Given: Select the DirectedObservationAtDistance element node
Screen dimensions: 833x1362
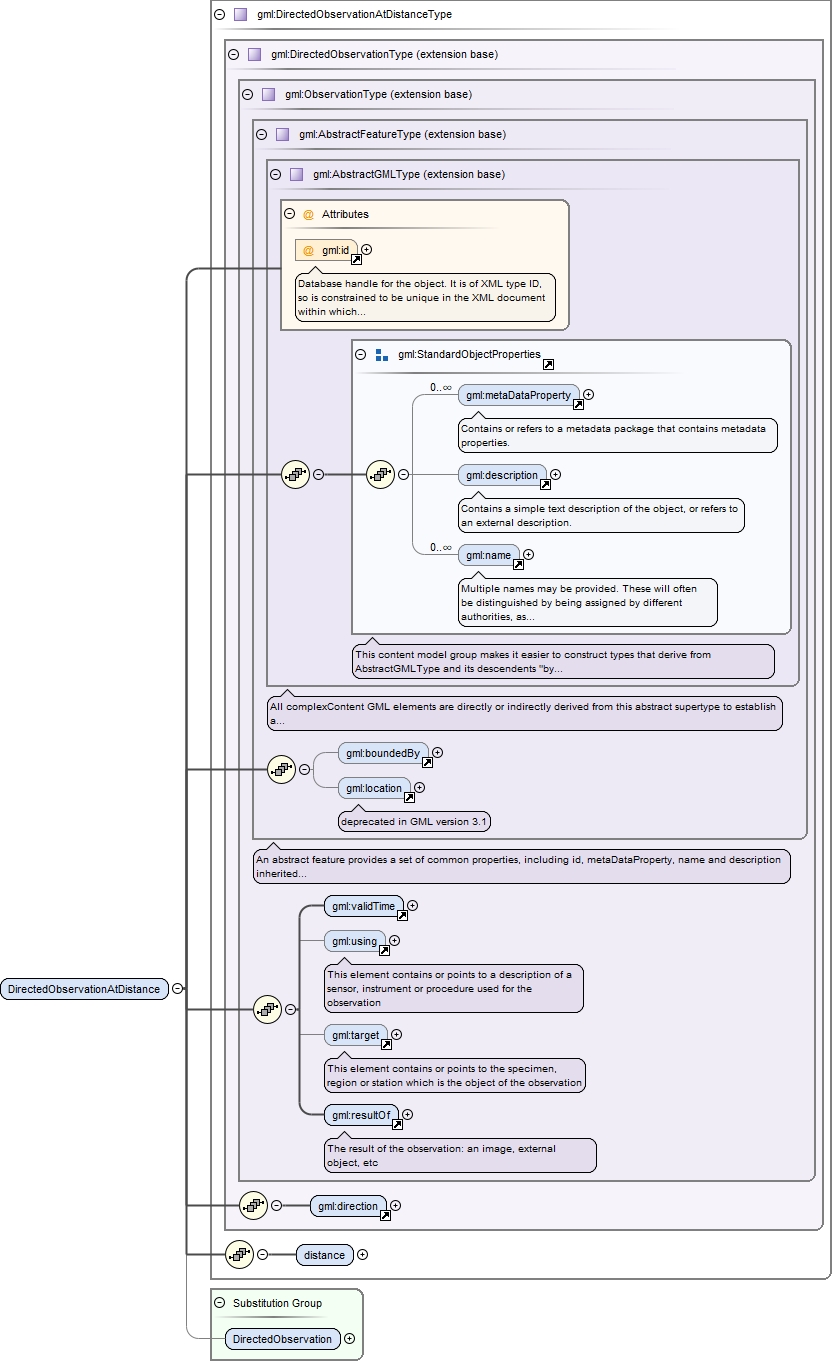Looking at the screenshot, I should pos(84,989).
